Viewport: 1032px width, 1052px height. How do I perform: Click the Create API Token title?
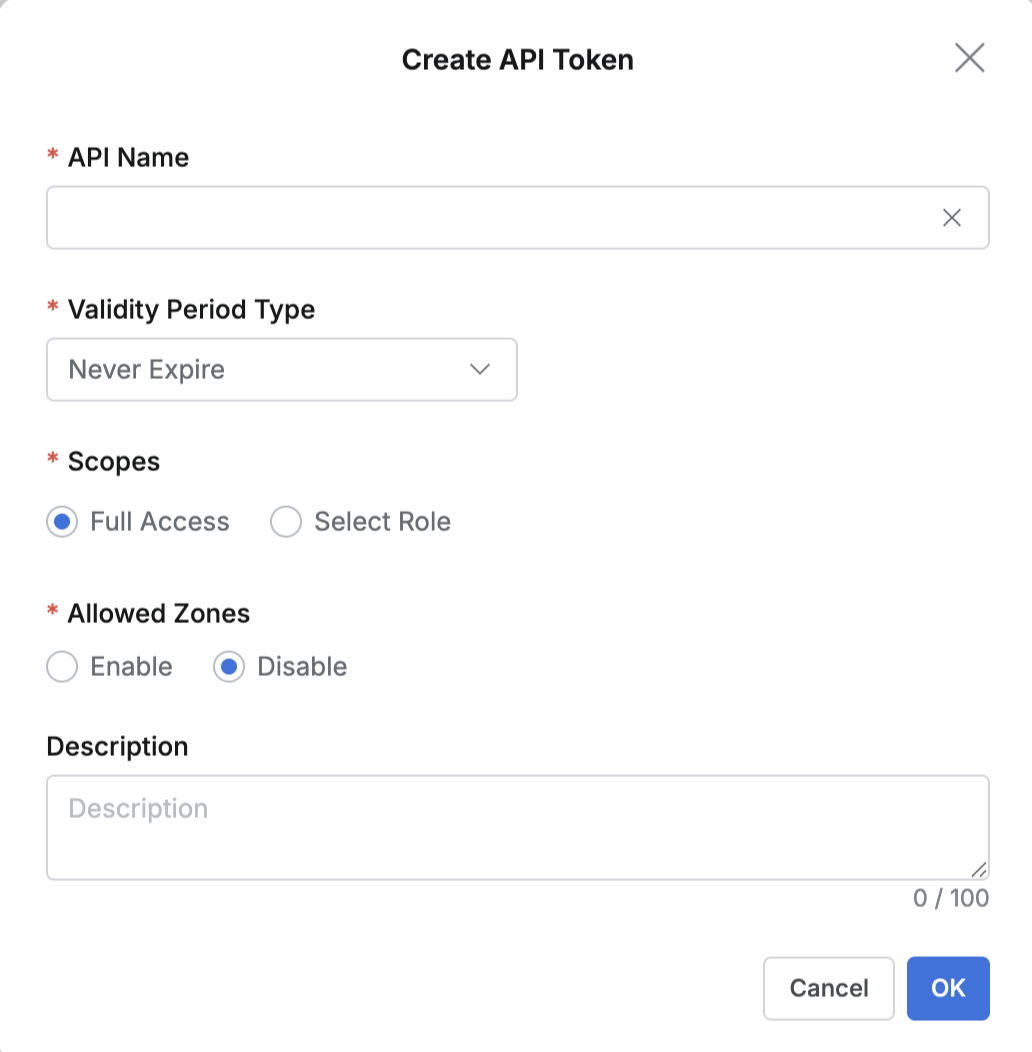click(517, 60)
